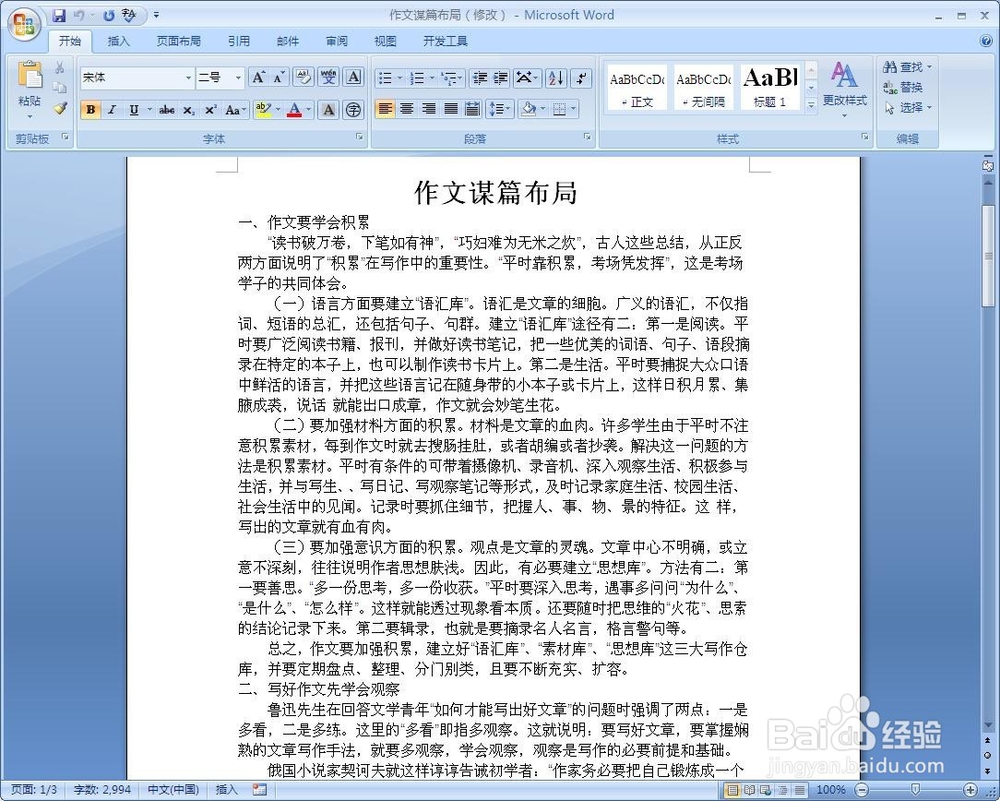Open Word Help question mark icon
The height and width of the screenshot is (801, 1000).
[x=986, y=41]
